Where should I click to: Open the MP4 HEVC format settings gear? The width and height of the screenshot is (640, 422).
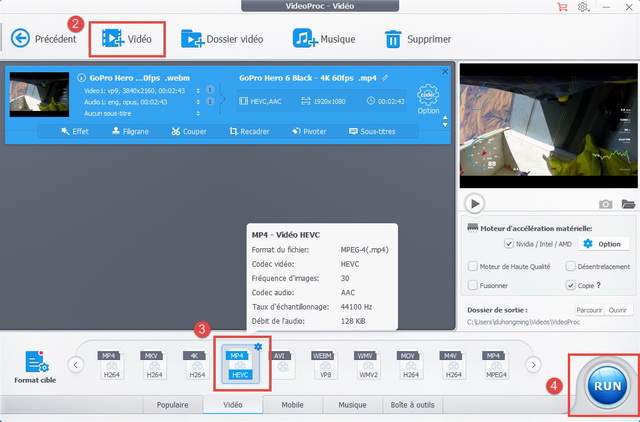[258, 347]
